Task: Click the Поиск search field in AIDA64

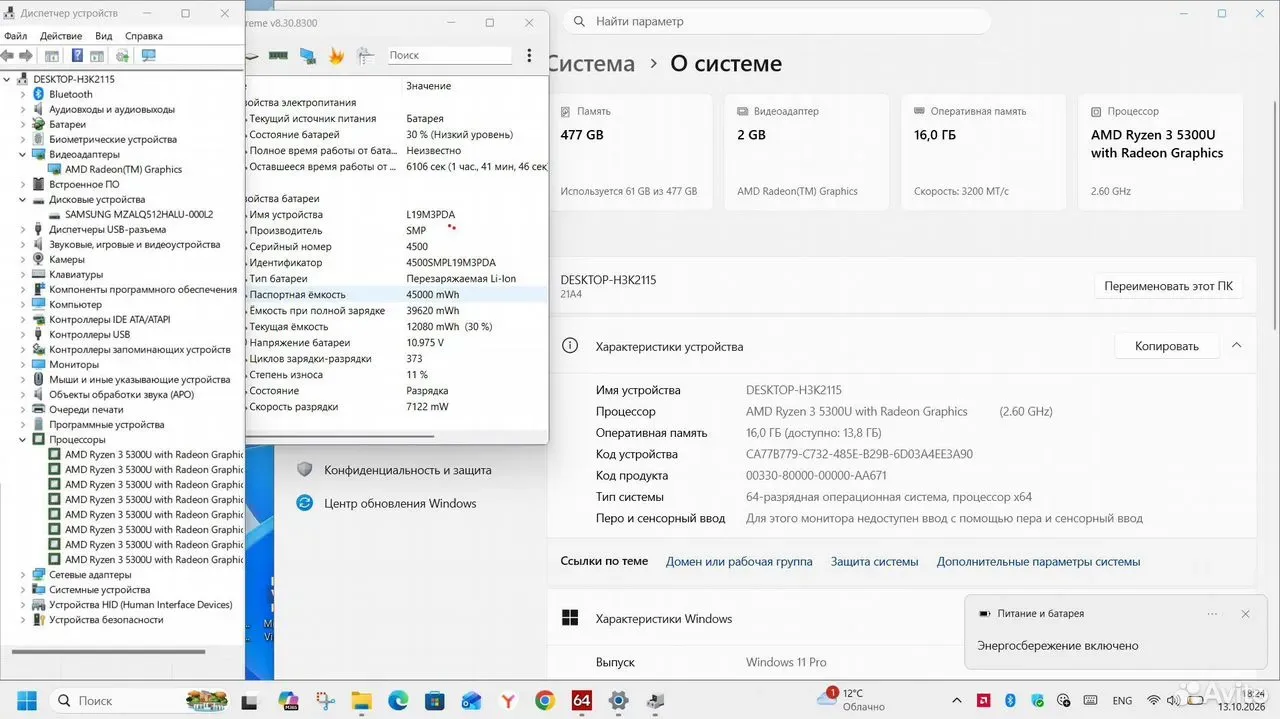Action: coord(449,56)
